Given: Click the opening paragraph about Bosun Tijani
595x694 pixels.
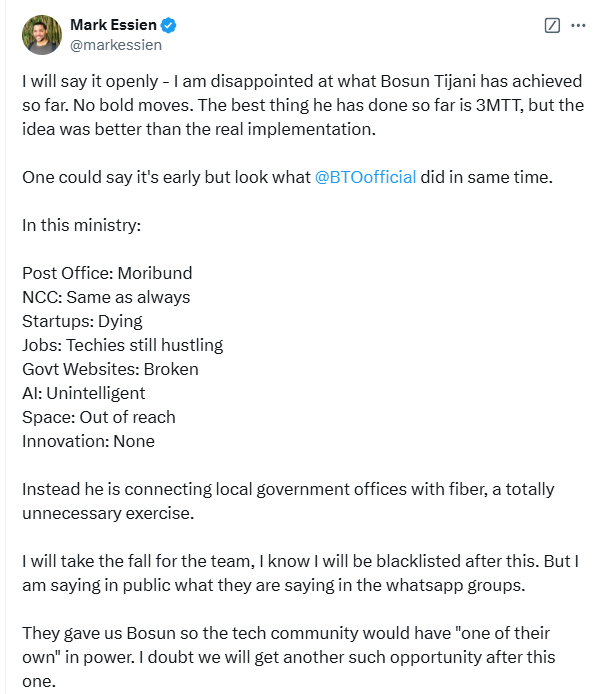Looking at the screenshot, I should (303, 105).
